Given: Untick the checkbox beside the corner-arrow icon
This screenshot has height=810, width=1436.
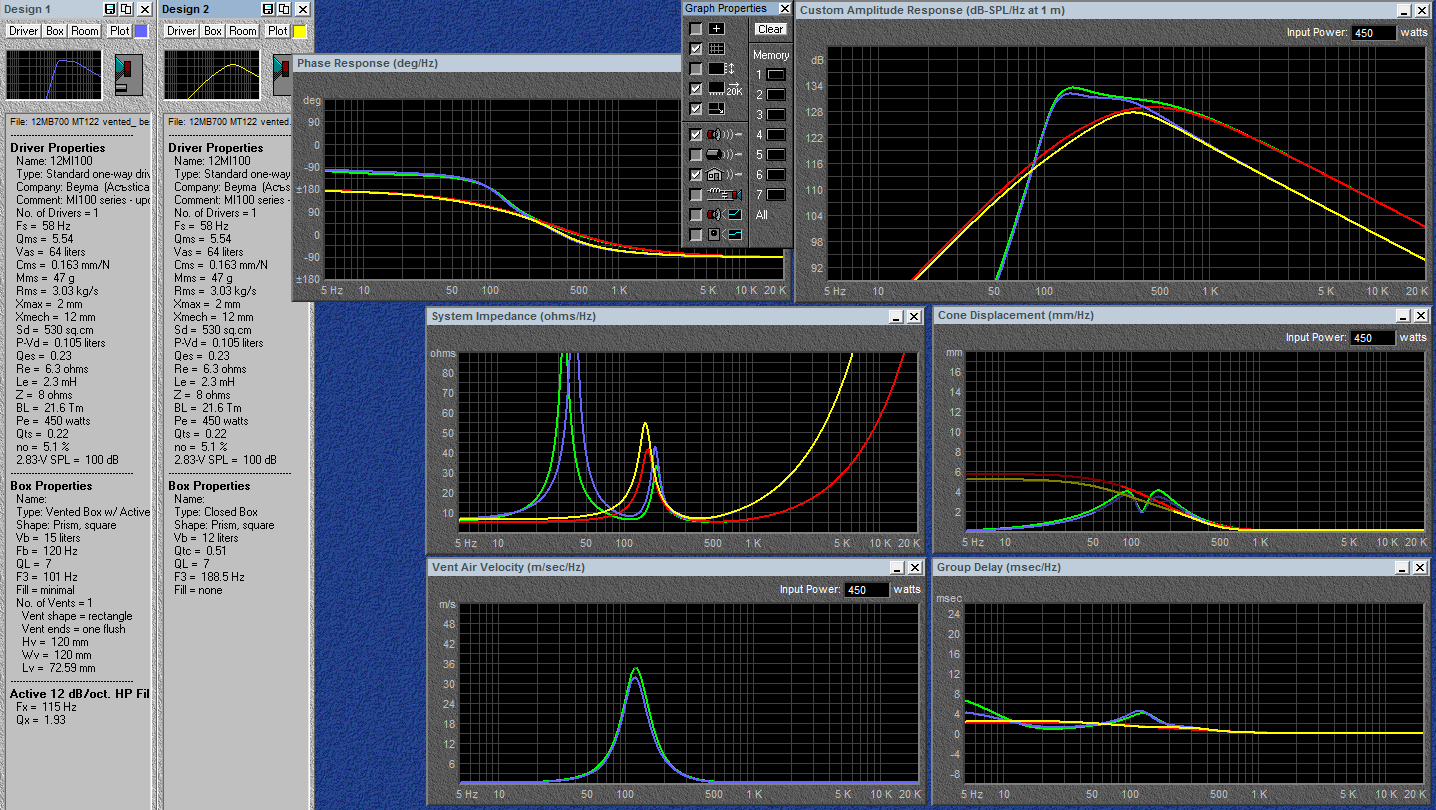Looking at the screenshot, I should click(x=696, y=109).
